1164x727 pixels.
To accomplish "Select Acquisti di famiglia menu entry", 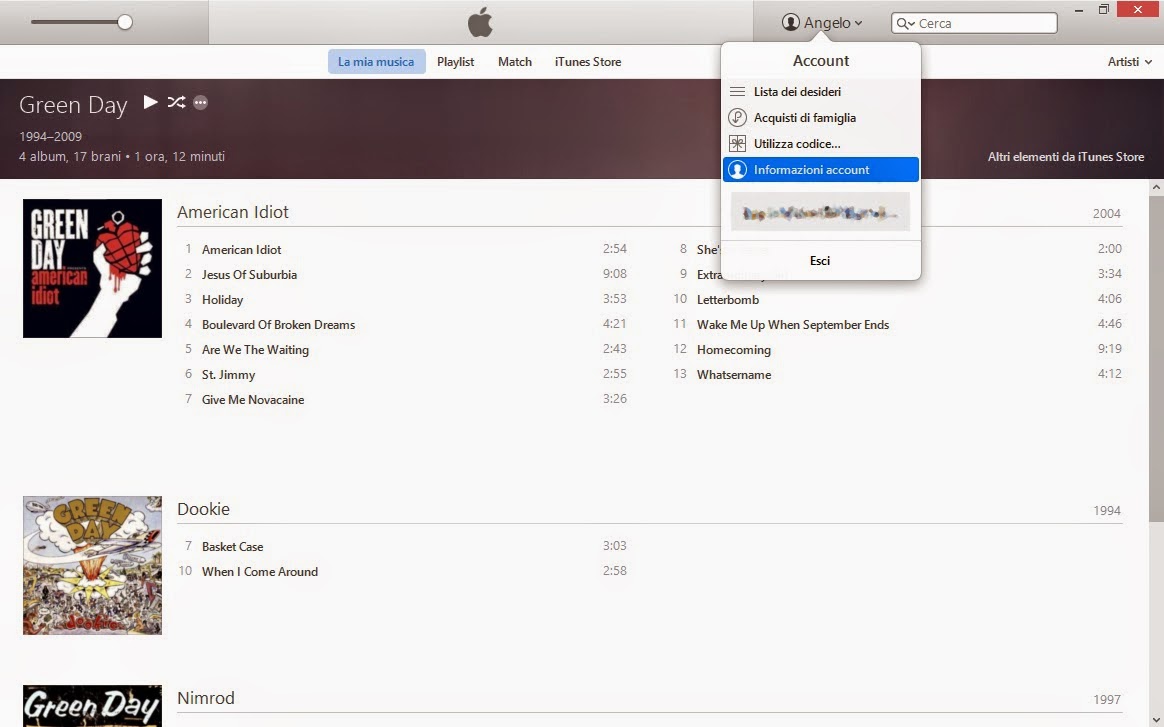I will 820,117.
